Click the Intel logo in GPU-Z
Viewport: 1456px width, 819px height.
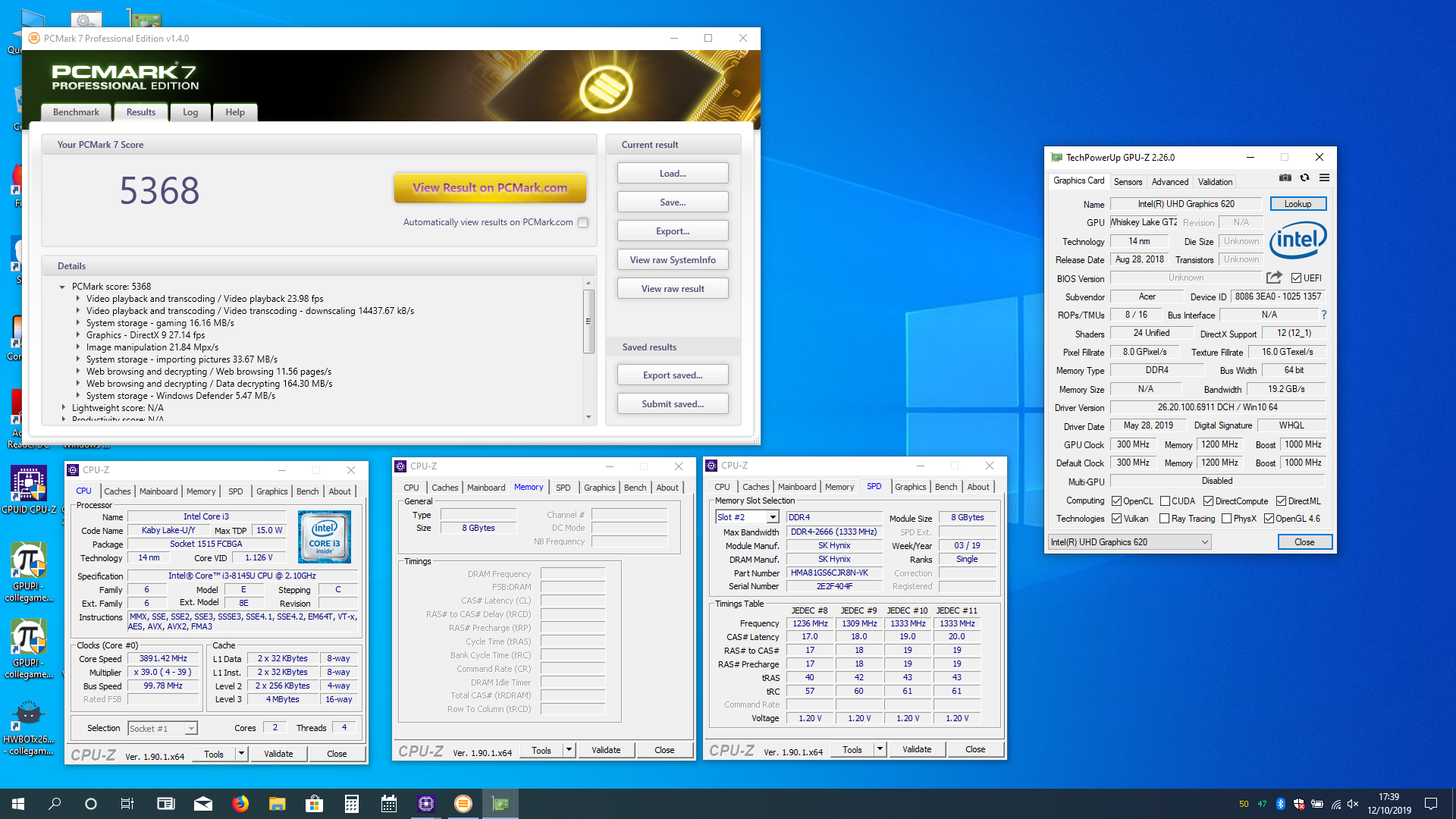point(1298,240)
